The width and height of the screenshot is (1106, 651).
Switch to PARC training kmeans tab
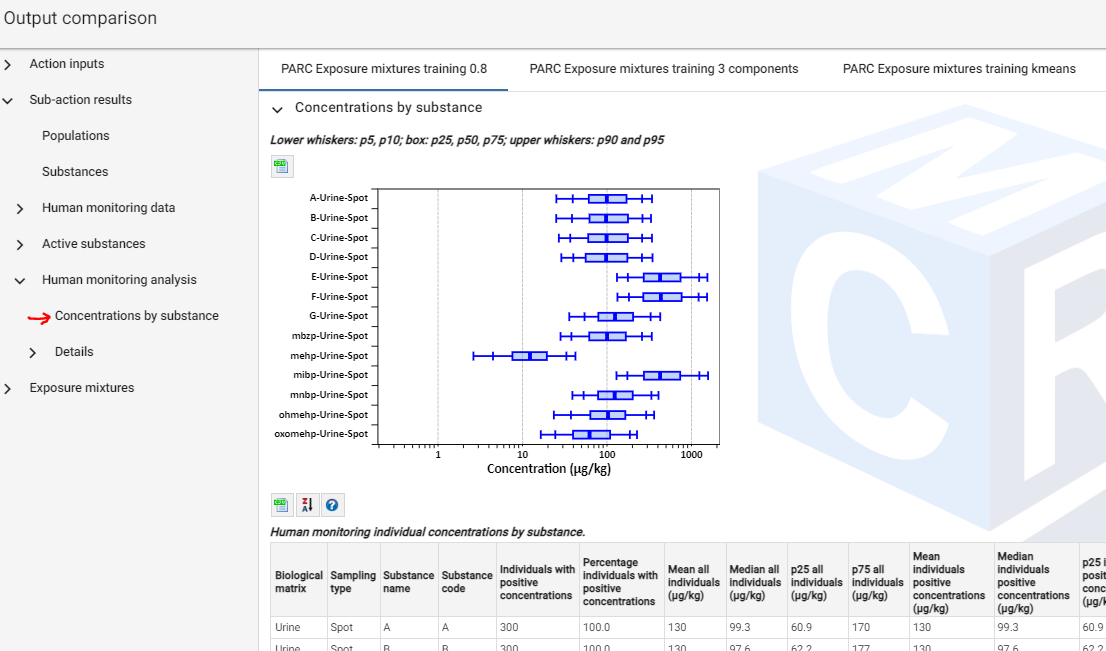click(959, 69)
